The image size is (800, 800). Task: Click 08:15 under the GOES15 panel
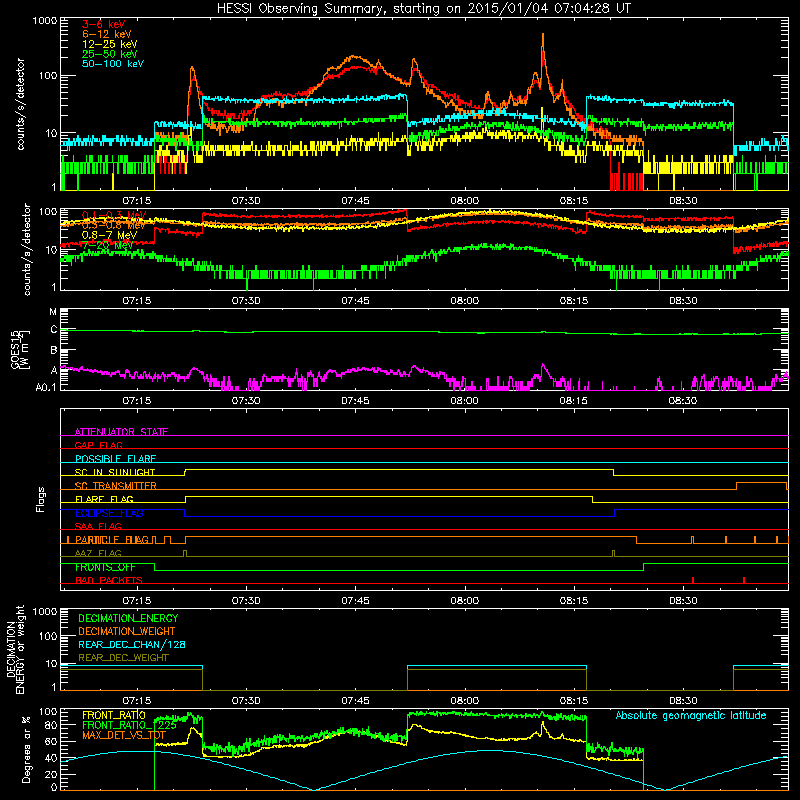(573, 401)
